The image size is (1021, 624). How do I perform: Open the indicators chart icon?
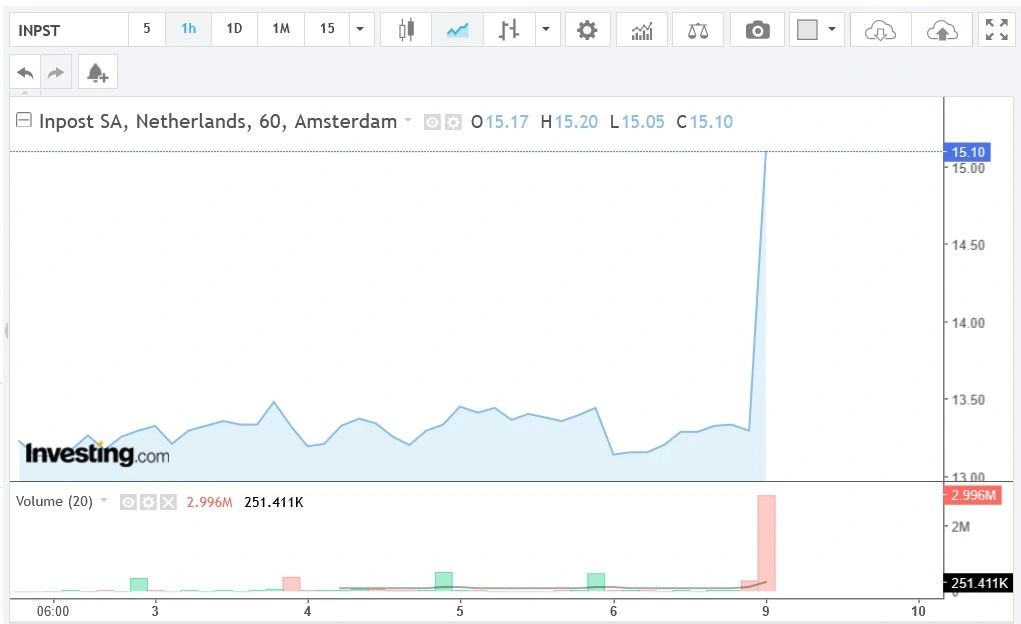click(x=642, y=29)
